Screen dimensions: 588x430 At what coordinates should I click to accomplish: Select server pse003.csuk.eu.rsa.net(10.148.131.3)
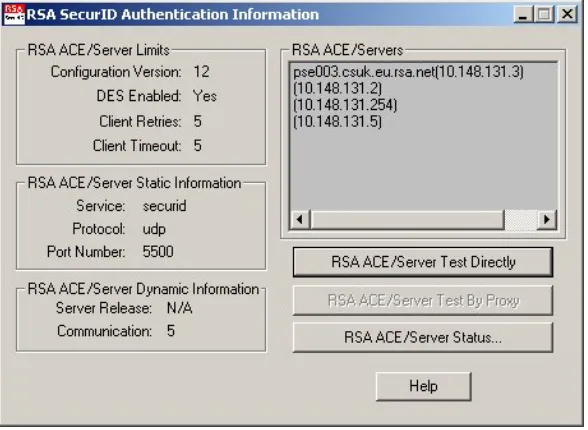click(408, 71)
